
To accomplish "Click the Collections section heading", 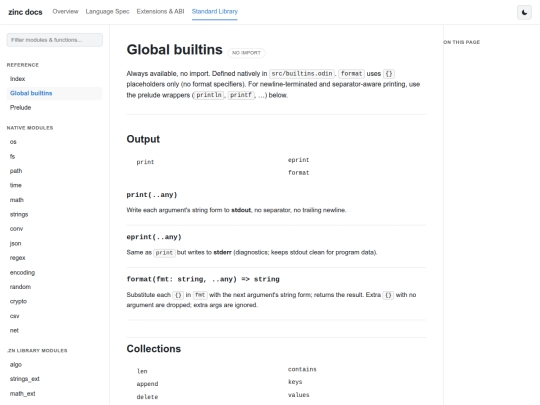I will pyautogui.click(x=154, y=349).
